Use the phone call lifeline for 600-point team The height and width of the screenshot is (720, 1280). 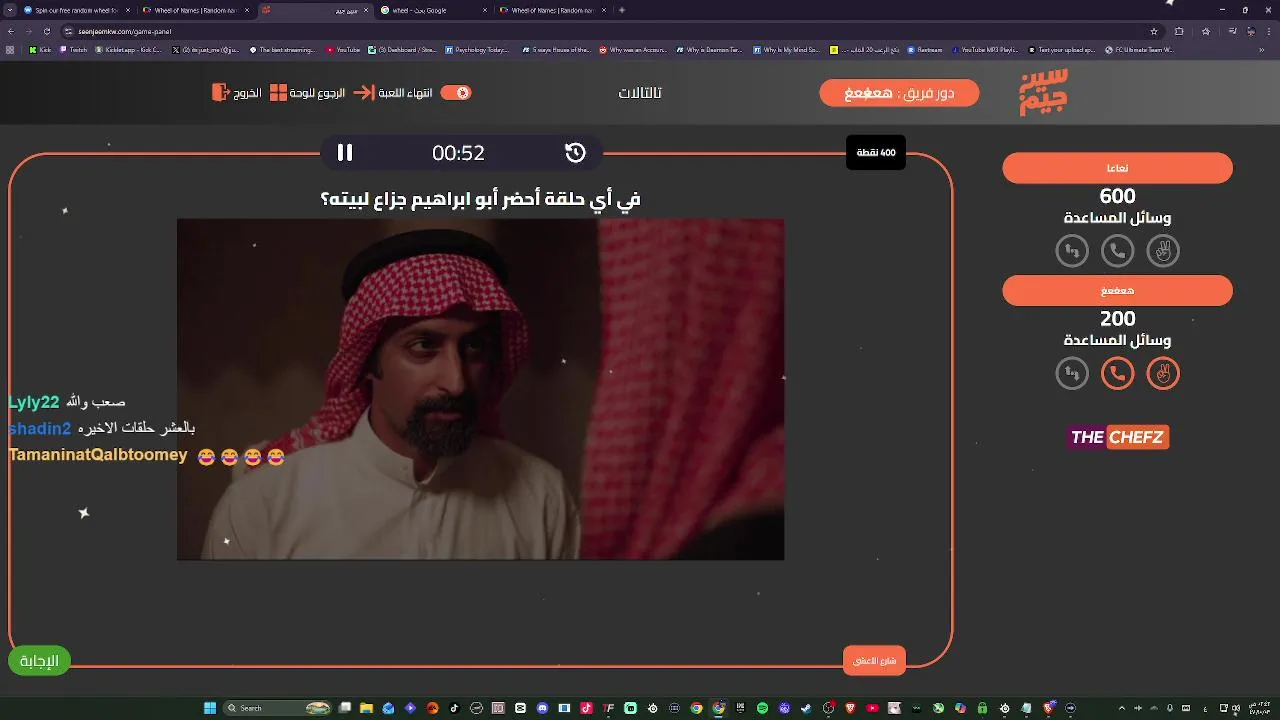(1118, 251)
